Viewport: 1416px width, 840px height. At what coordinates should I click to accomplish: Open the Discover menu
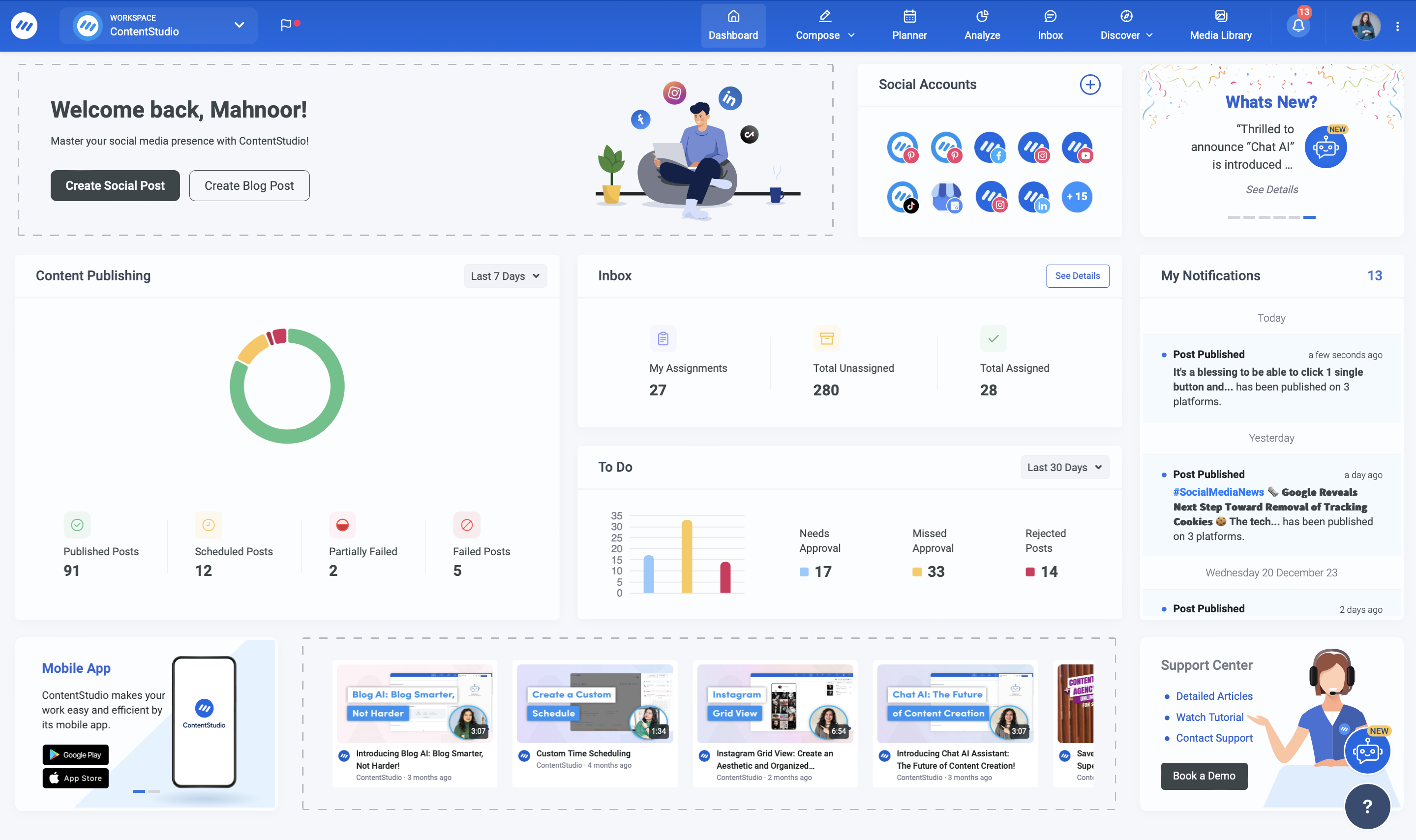click(x=1127, y=25)
